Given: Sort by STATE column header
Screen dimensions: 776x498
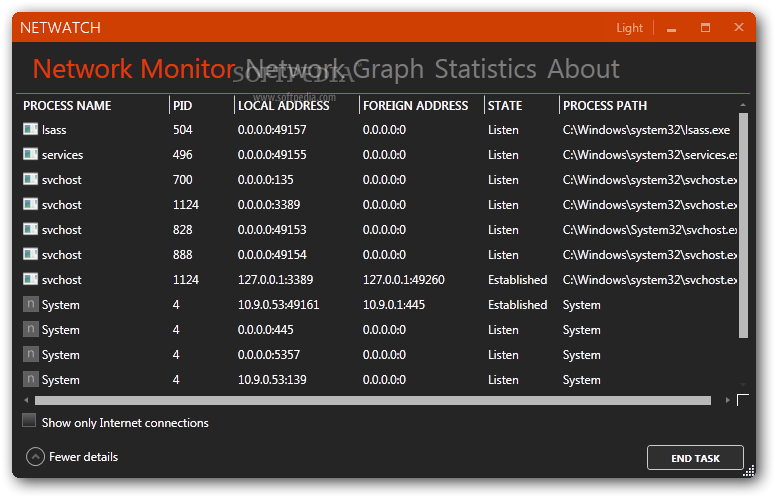Looking at the screenshot, I should (x=505, y=105).
